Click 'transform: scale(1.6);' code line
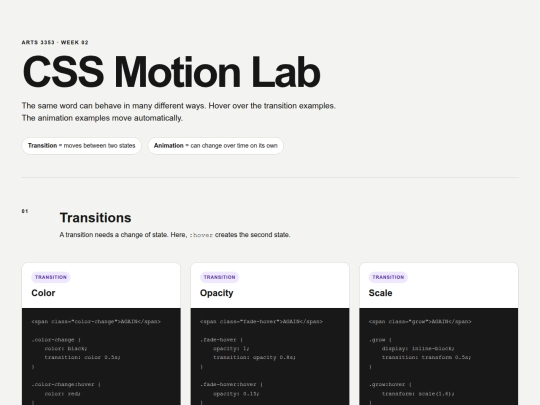This screenshot has width=540, height=405. 418,394
